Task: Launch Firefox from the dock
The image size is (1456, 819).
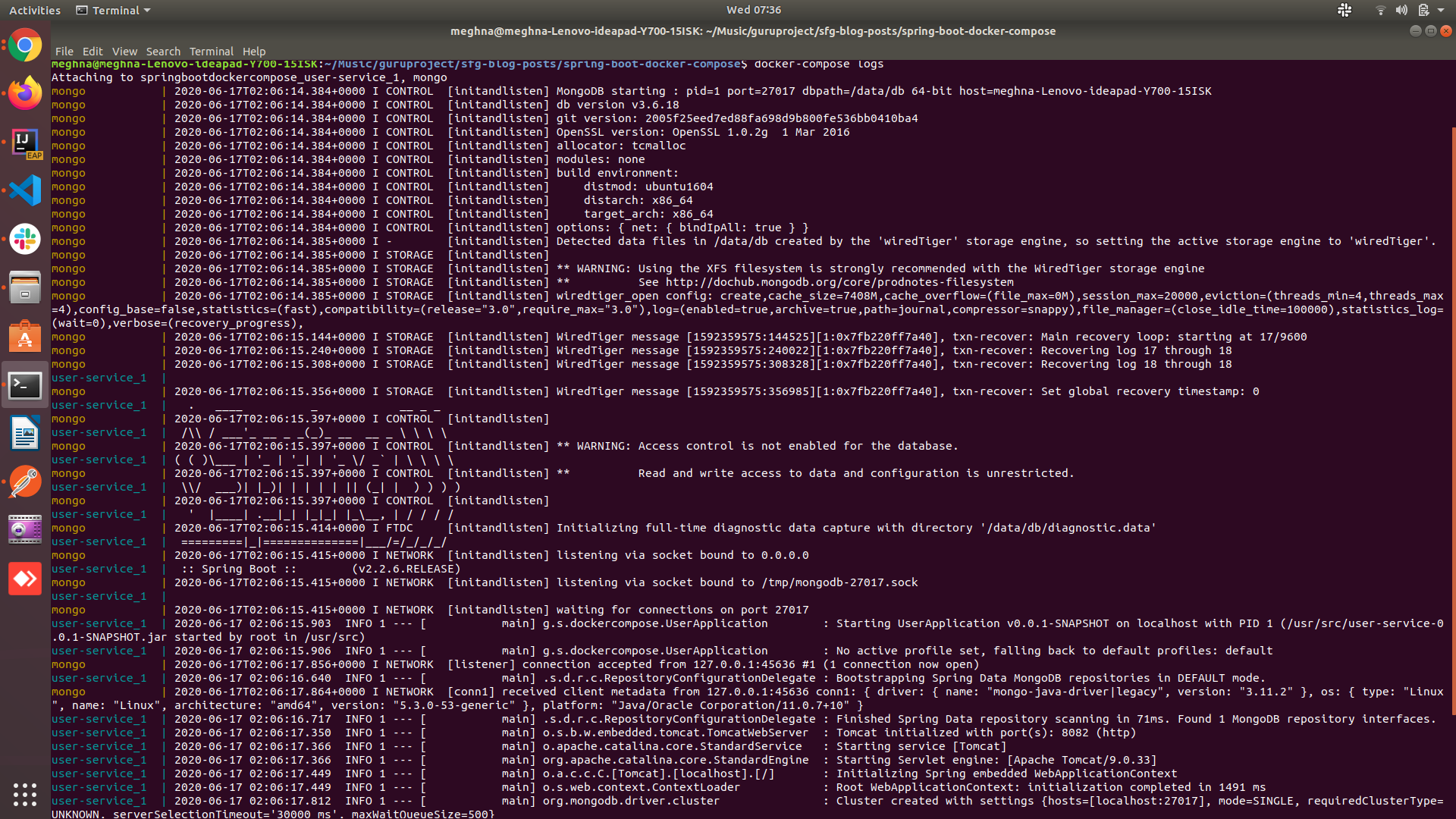Action: [25, 93]
